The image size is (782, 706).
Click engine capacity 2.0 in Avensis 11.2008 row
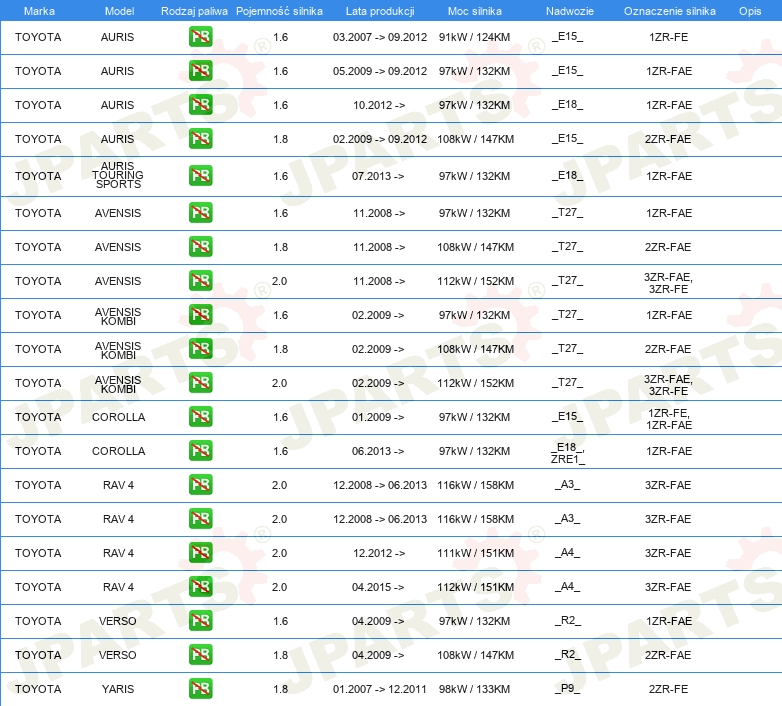(279, 281)
